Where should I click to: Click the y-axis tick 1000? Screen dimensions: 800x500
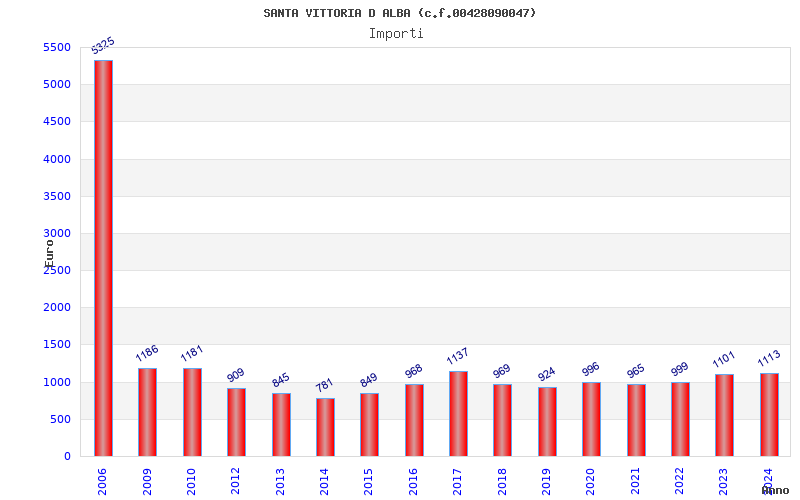click(57, 382)
